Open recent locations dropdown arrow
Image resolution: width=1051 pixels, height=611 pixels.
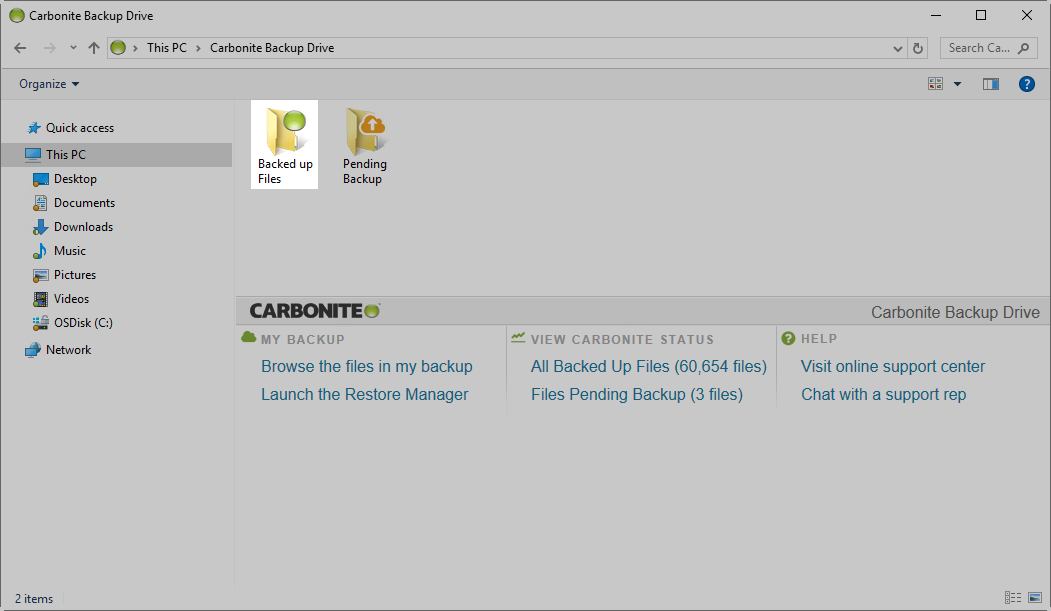(73, 48)
